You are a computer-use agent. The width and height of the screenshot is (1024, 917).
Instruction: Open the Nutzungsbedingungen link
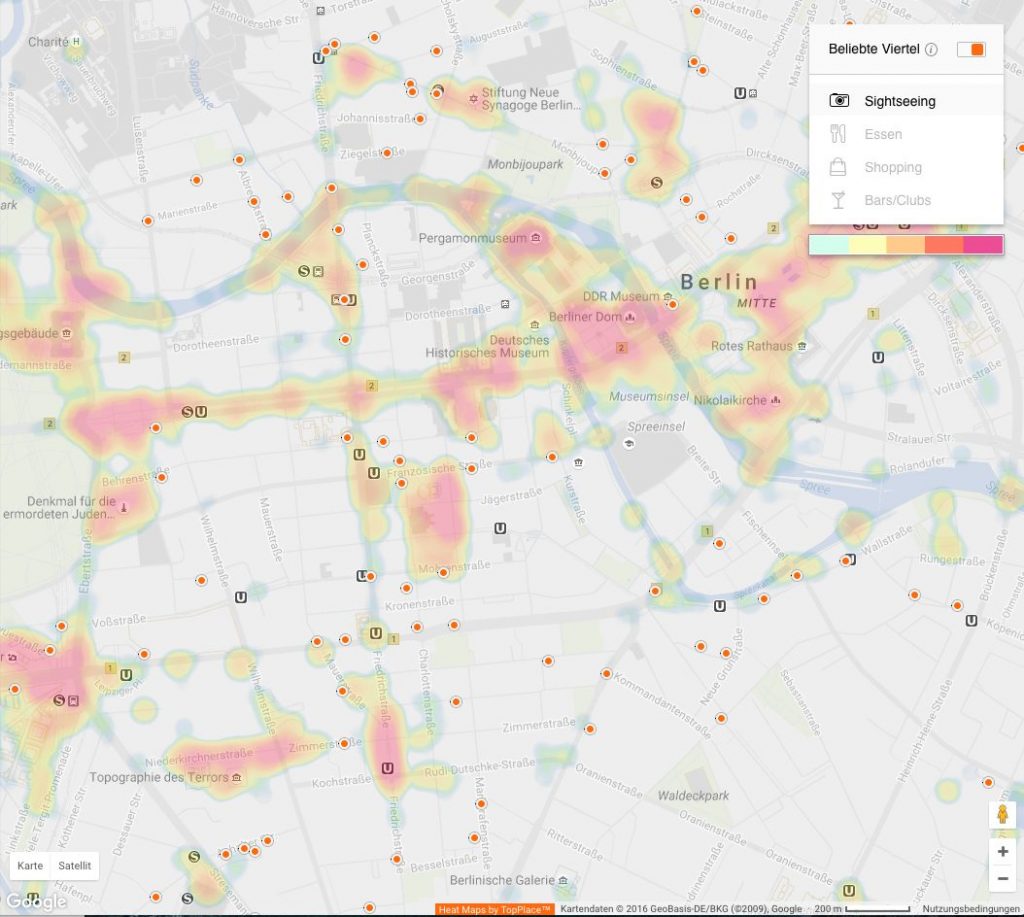971,909
